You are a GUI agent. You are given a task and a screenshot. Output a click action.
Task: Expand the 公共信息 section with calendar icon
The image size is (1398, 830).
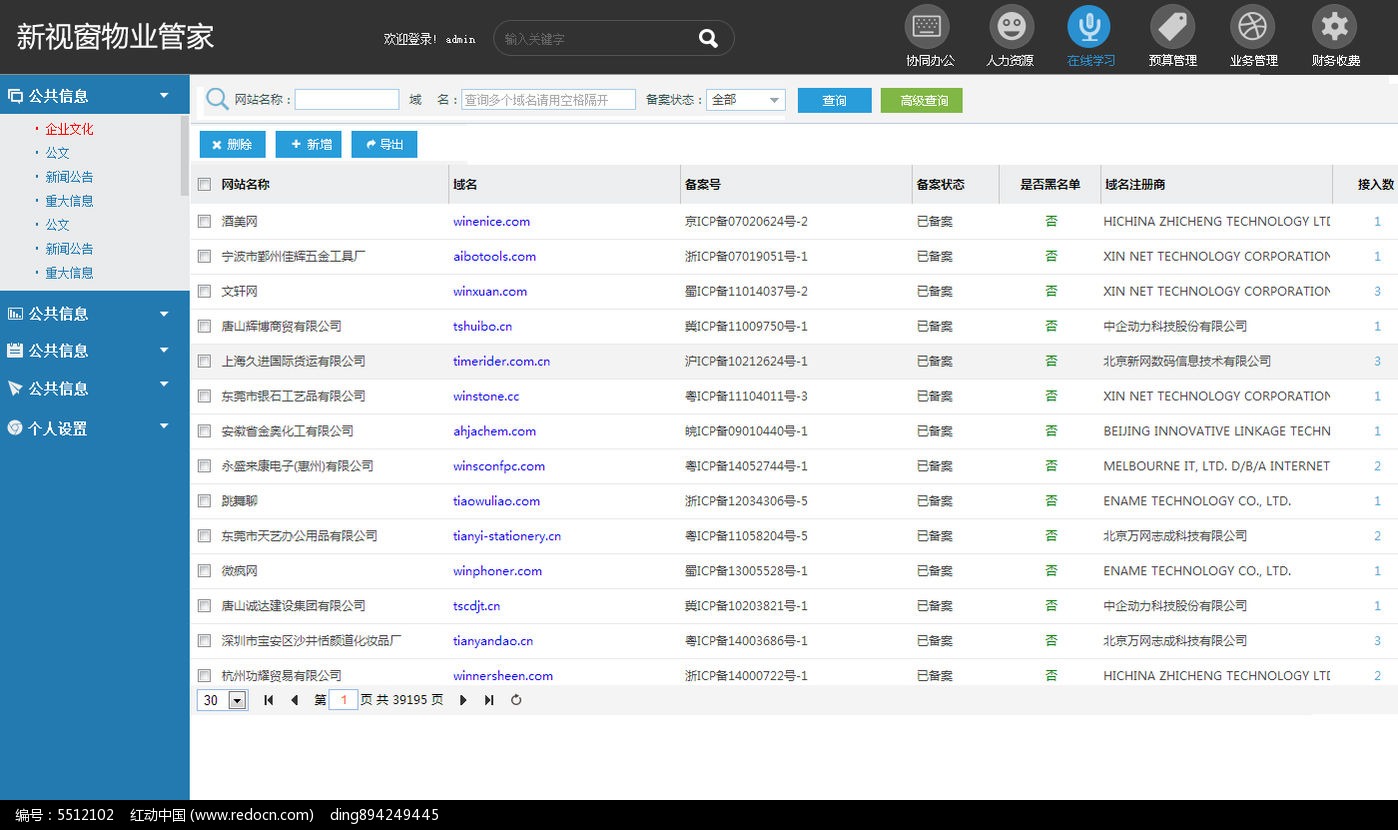(x=164, y=351)
